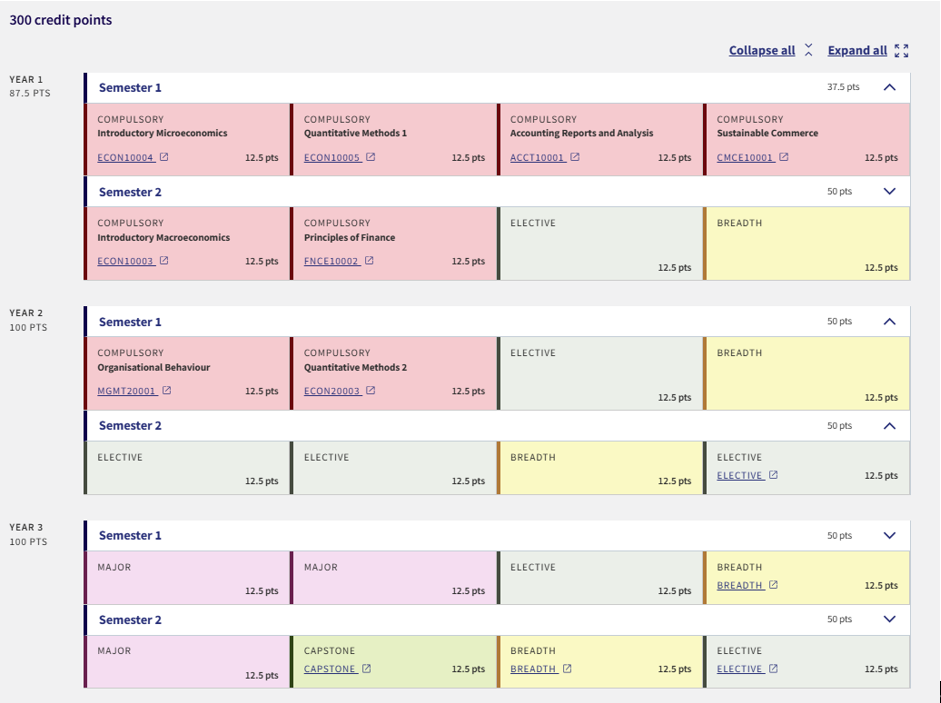Collapse Year 1 Semester 1 chevron
Image resolution: width=941 pixels, height=703 pixels.
coord(889,87)
